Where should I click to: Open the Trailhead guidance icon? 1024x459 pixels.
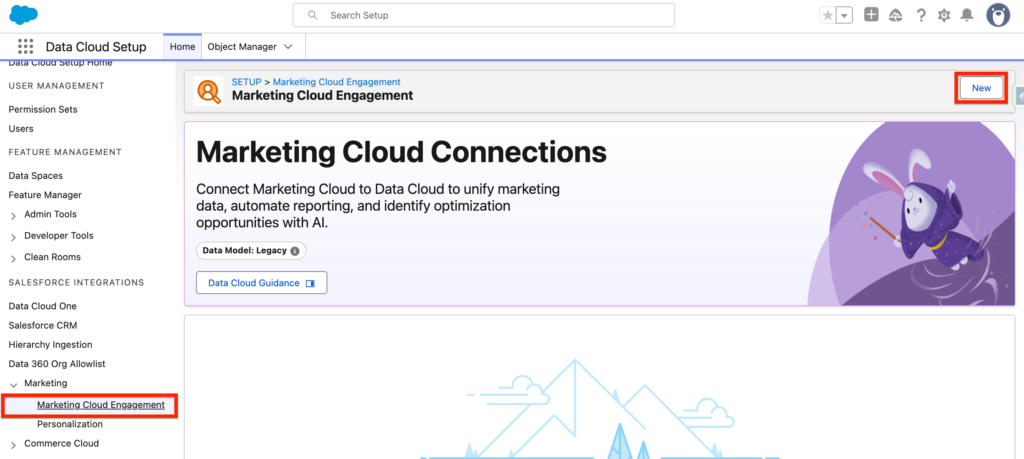(895, 15)
